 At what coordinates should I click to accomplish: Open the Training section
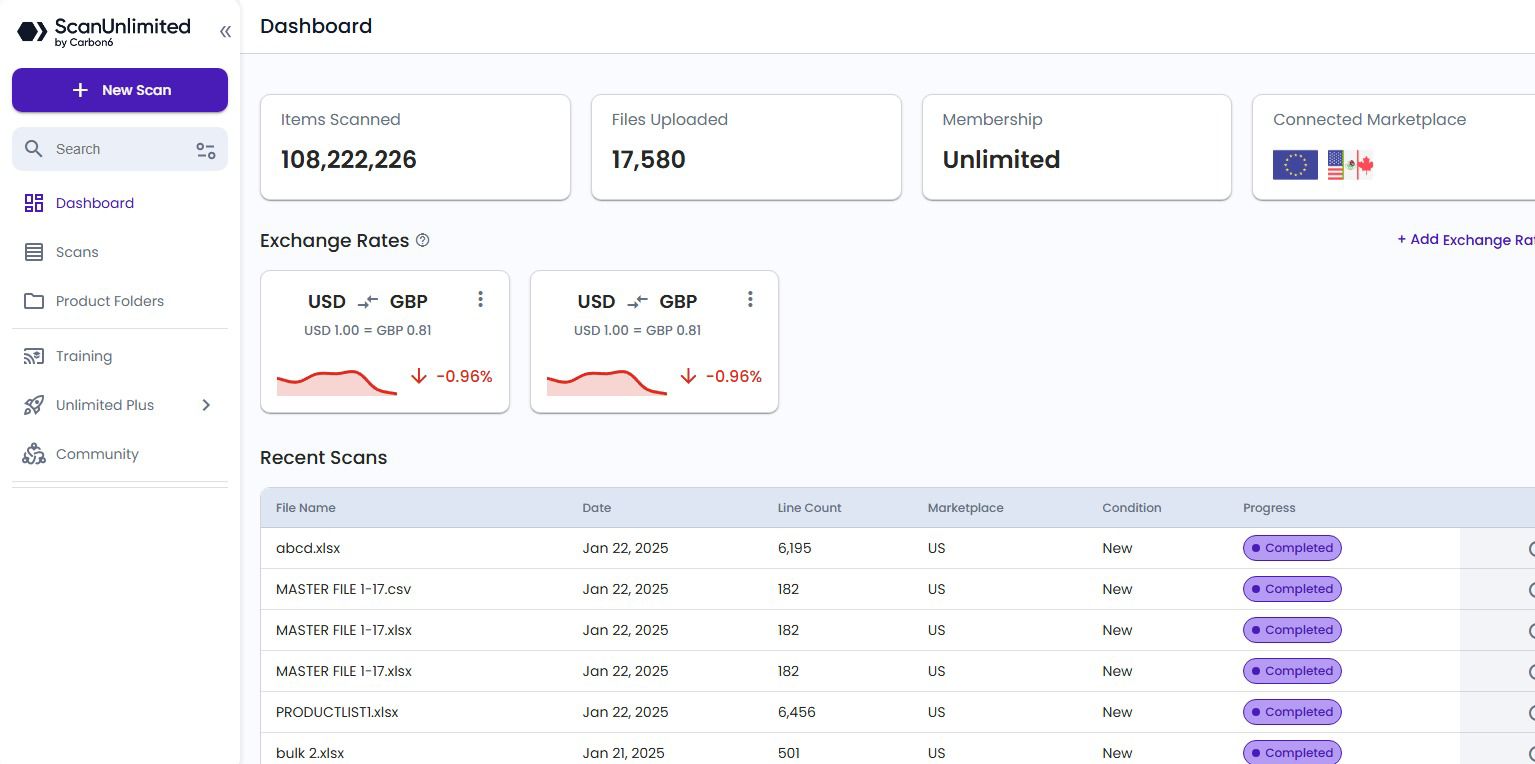84,356
